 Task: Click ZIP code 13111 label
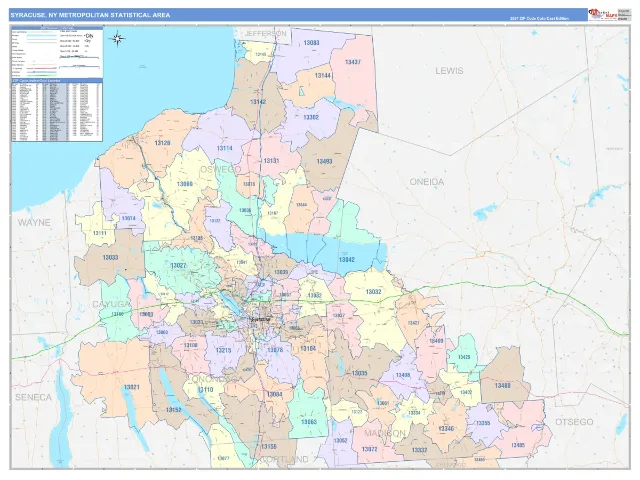(x=99, y=233)
